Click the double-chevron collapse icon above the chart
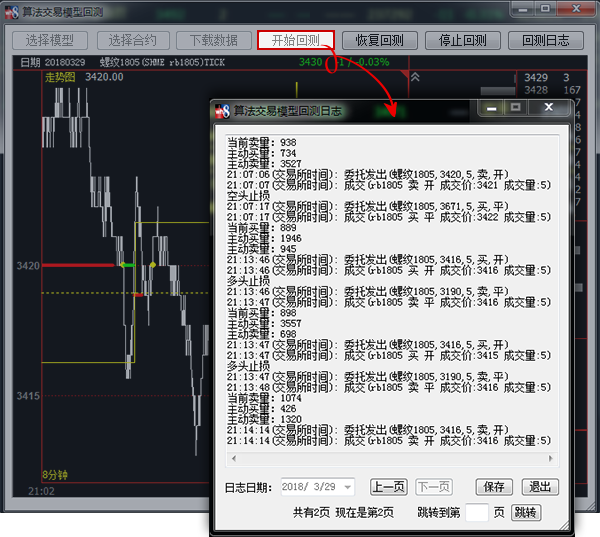This screenshot has width=600, height=537. coord(416,77)
